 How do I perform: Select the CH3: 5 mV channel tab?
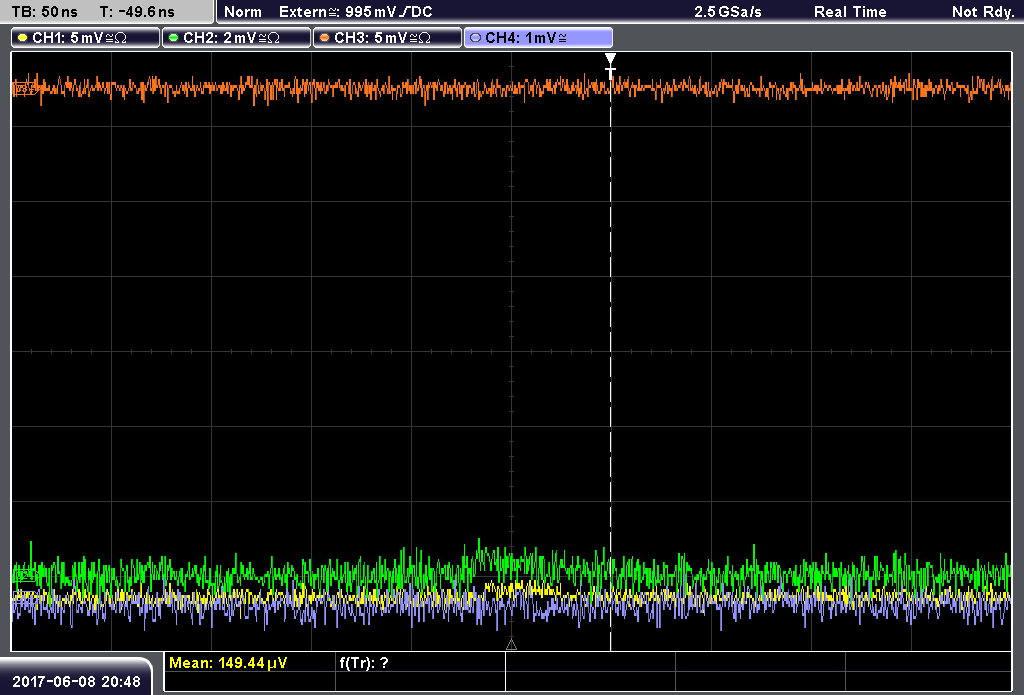387,38
